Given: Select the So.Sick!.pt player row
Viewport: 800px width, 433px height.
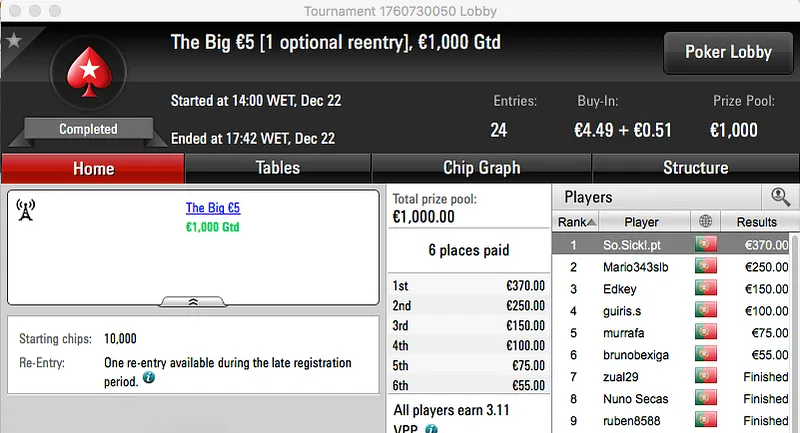Looking at the screenshot, I should (632, 244).
